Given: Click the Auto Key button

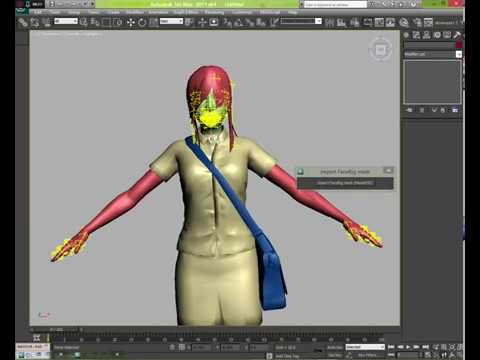Looking at the screenshot, I should click(335, 347).
